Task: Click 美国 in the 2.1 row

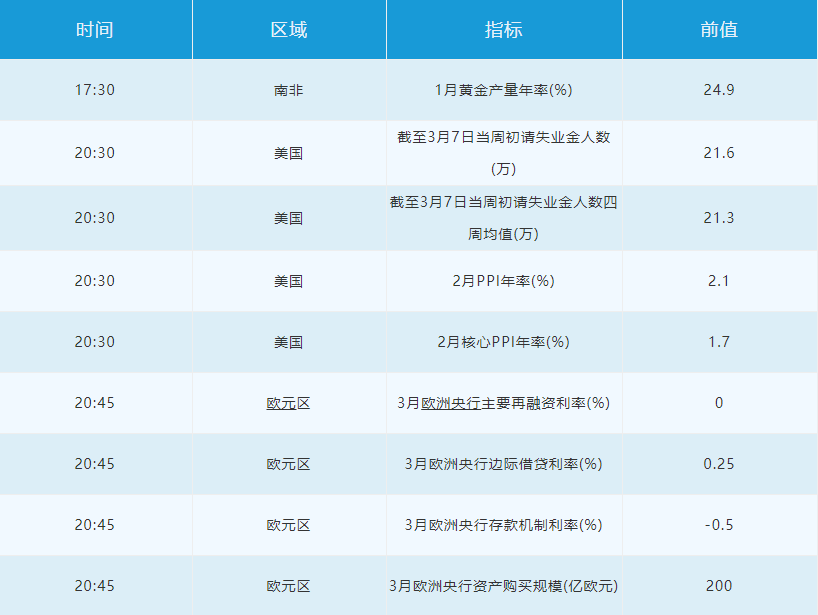Action: click(x=288, y=281)
